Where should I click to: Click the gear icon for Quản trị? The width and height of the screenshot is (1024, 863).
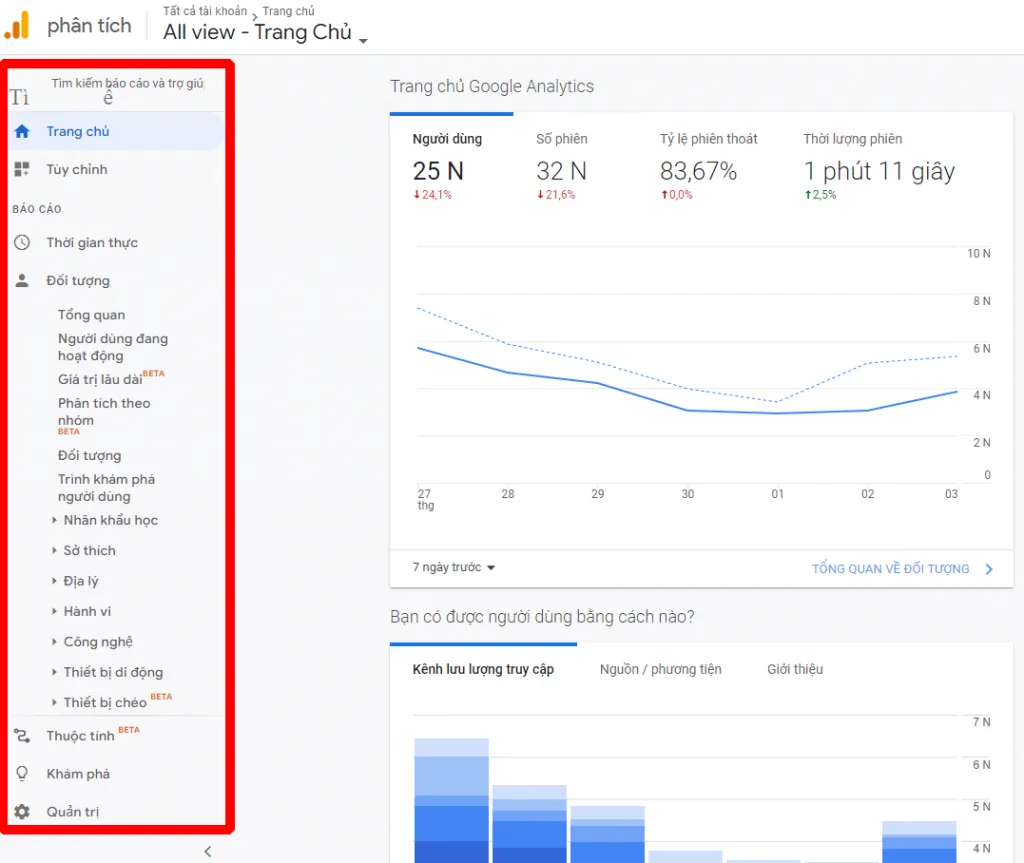22,811
